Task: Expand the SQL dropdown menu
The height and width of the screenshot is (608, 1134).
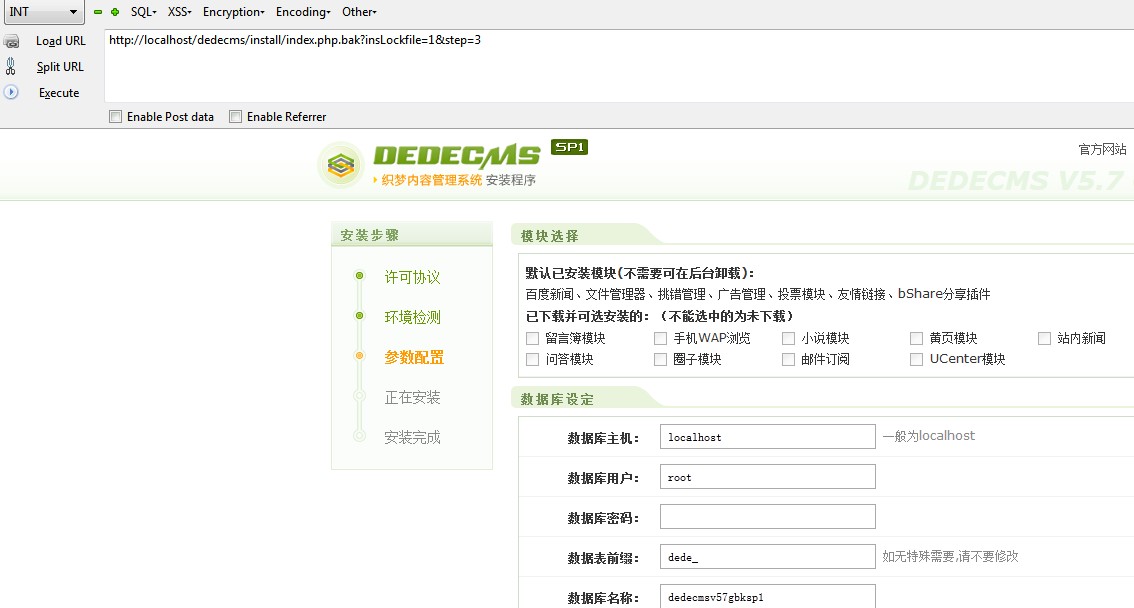Action: point(143,12)
